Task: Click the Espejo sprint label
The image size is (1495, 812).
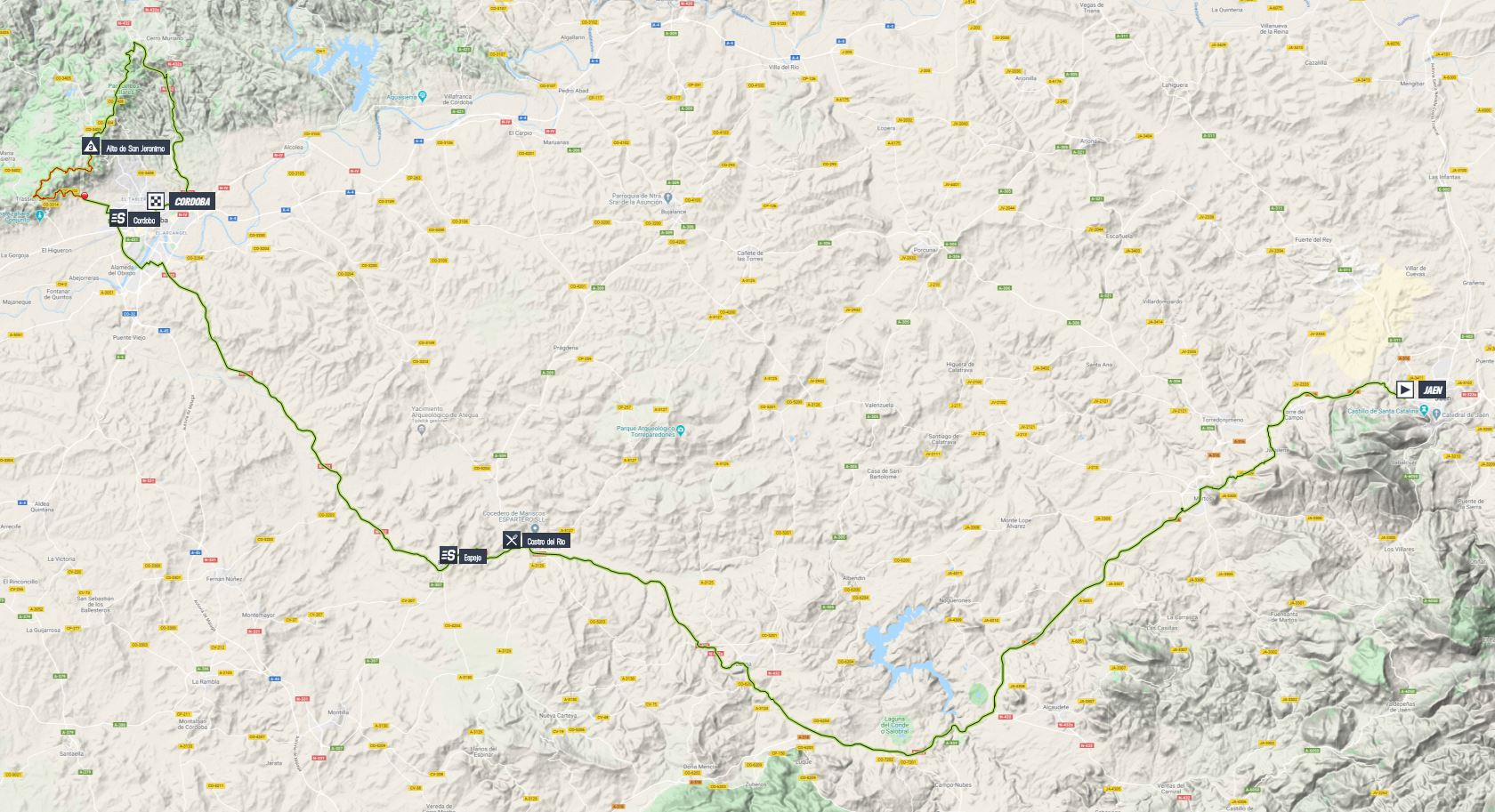Action: pos(473,557)
